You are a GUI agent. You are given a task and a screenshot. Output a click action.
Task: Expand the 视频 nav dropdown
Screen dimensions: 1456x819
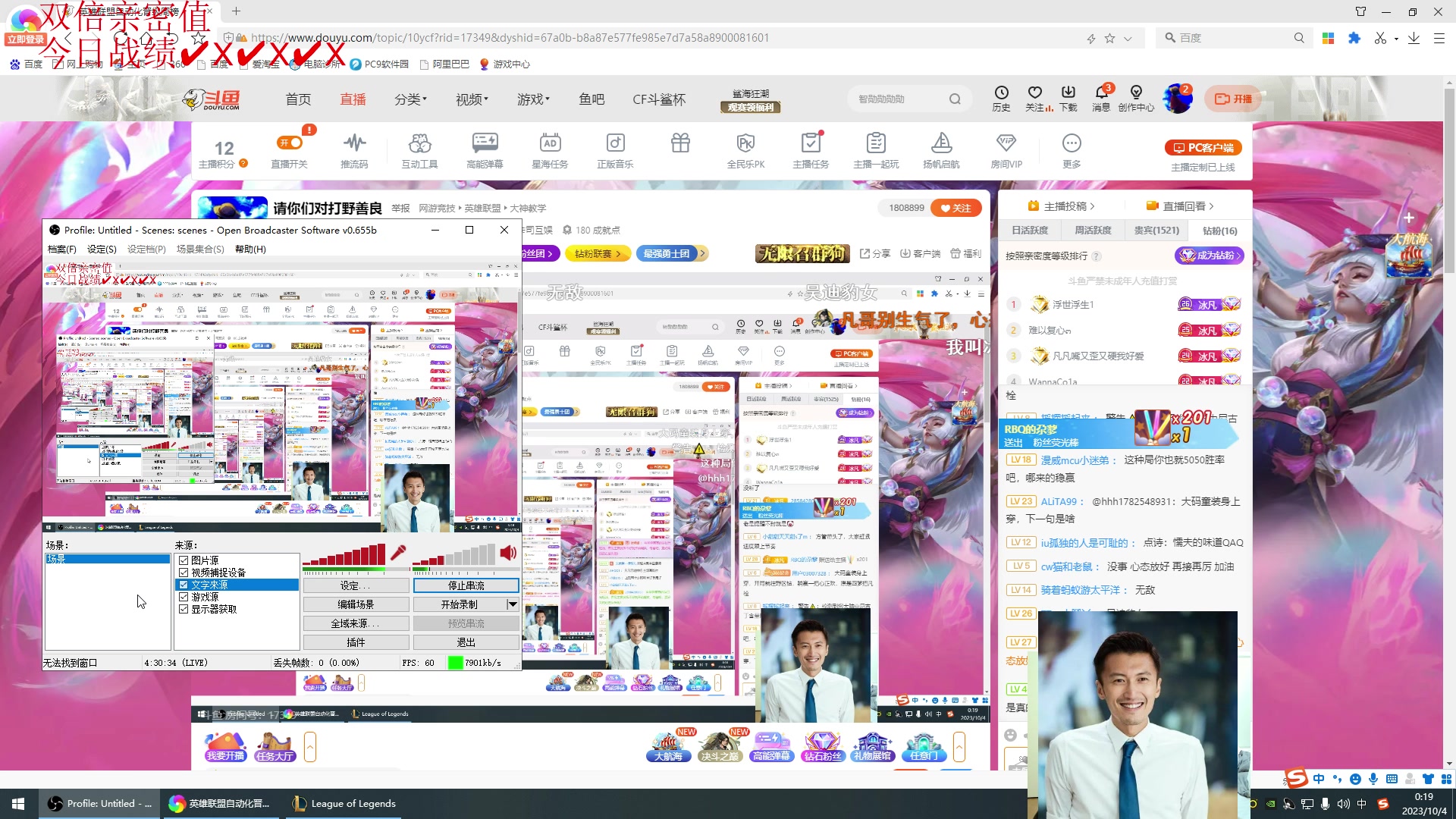pos(472,99)
